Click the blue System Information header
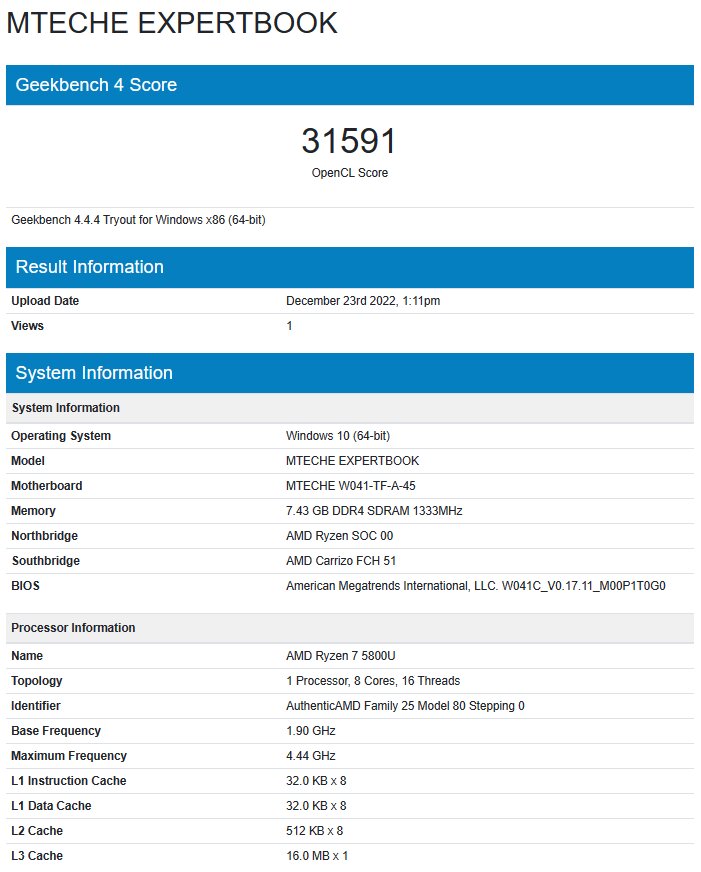 (x=350, y=373)
